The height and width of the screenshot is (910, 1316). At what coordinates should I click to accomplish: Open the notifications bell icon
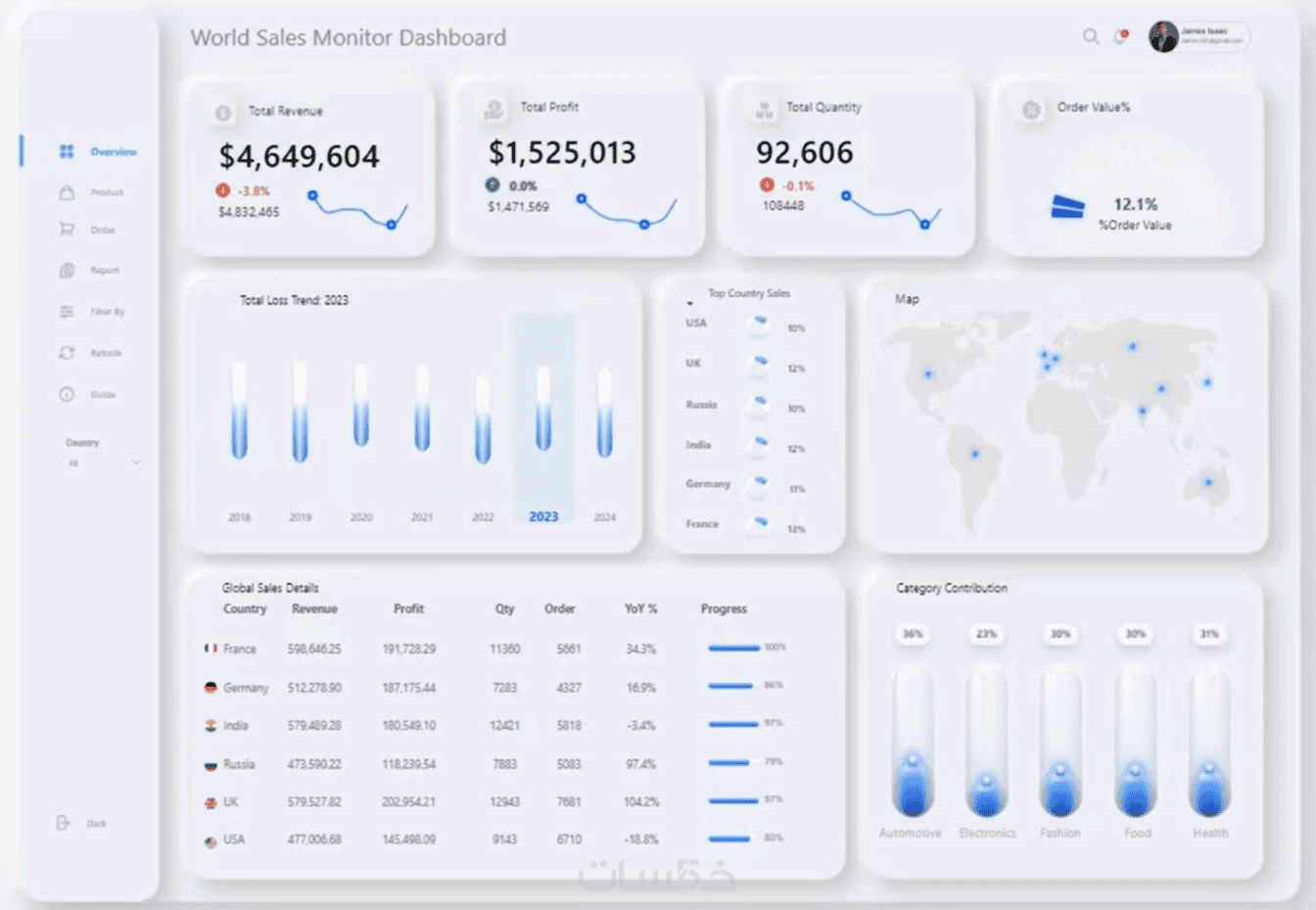click(1120, 36)
